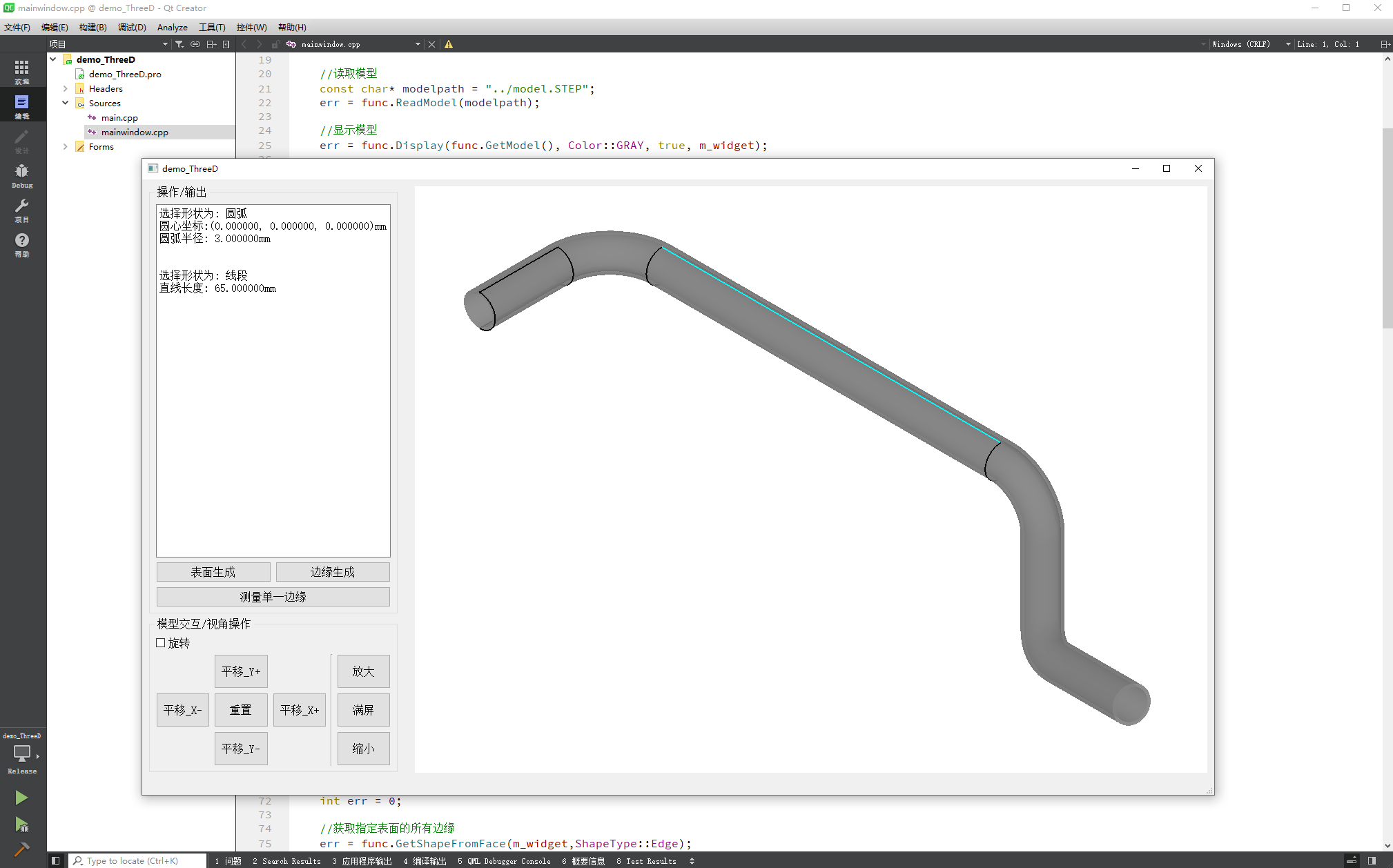Screen dimensions: 1393x868
Task: Click the 平移_X+ button
Action: [300, 710]
